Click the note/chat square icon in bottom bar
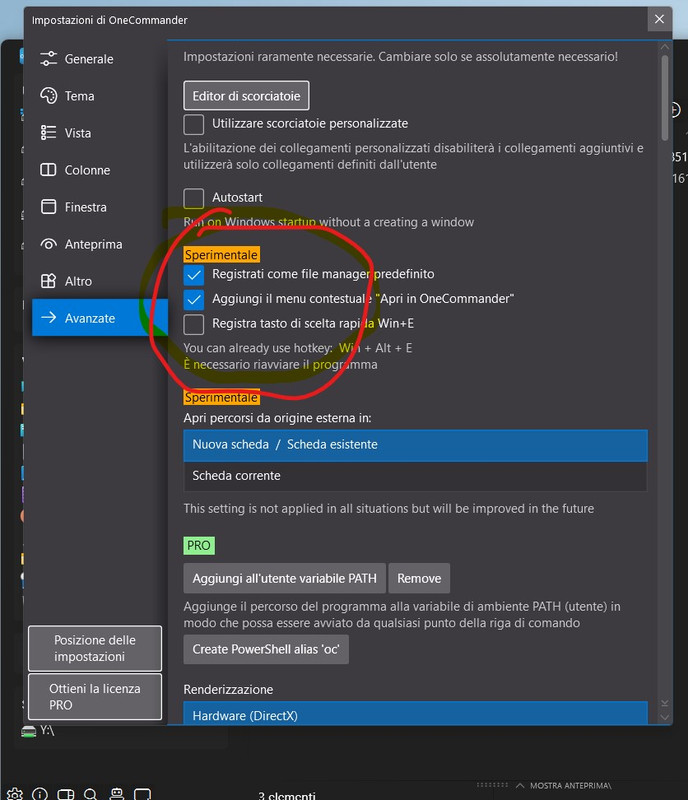 tap(142, 794)
